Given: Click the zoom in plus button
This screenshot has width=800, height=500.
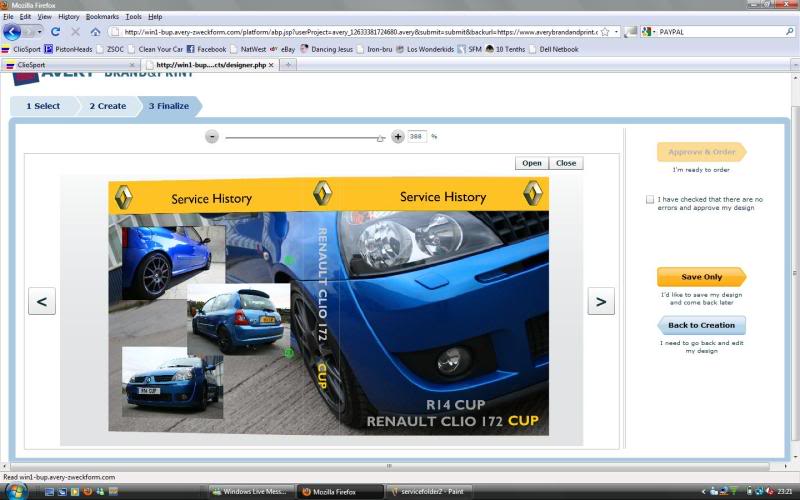Looking at the screenshot, I should [398, 137].
